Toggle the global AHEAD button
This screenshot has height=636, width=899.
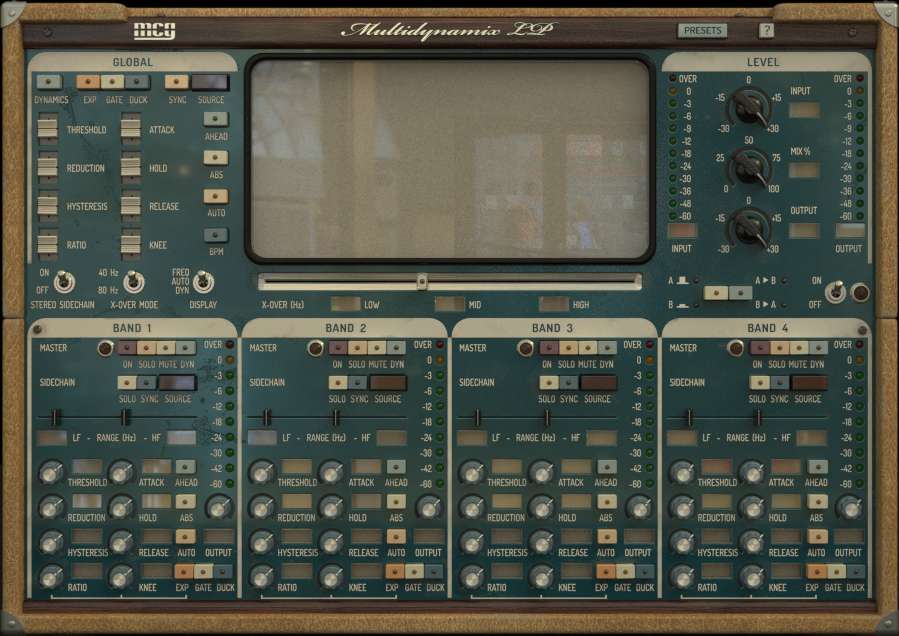[216, 119]
